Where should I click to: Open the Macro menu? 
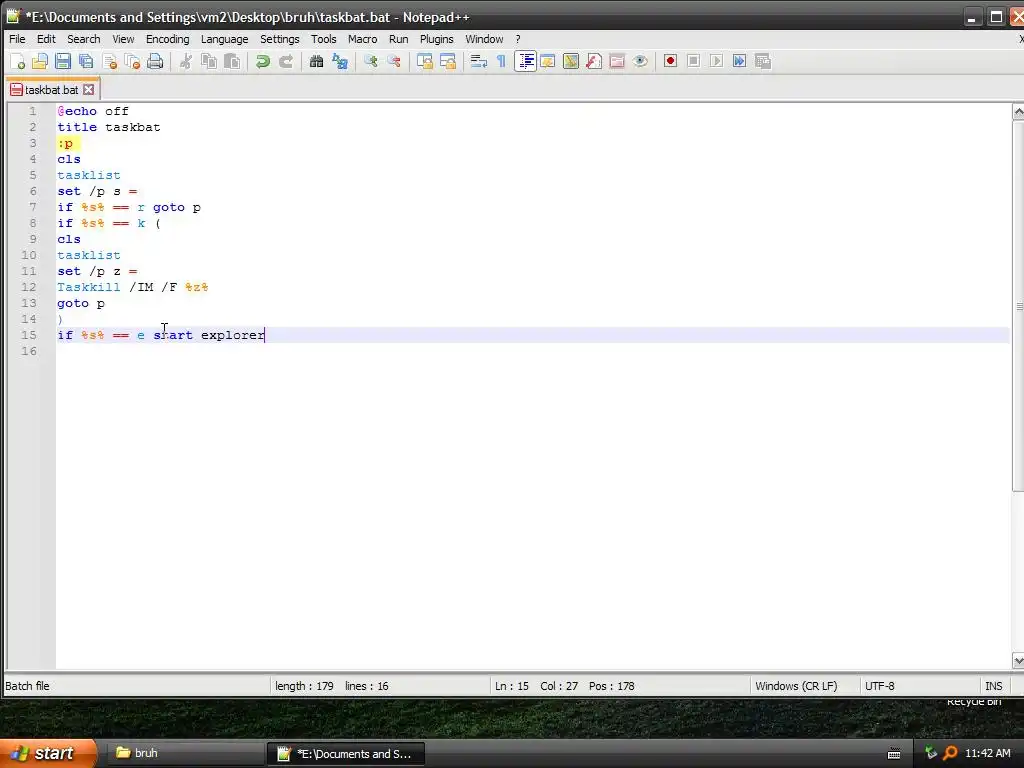tap(362, 39)
